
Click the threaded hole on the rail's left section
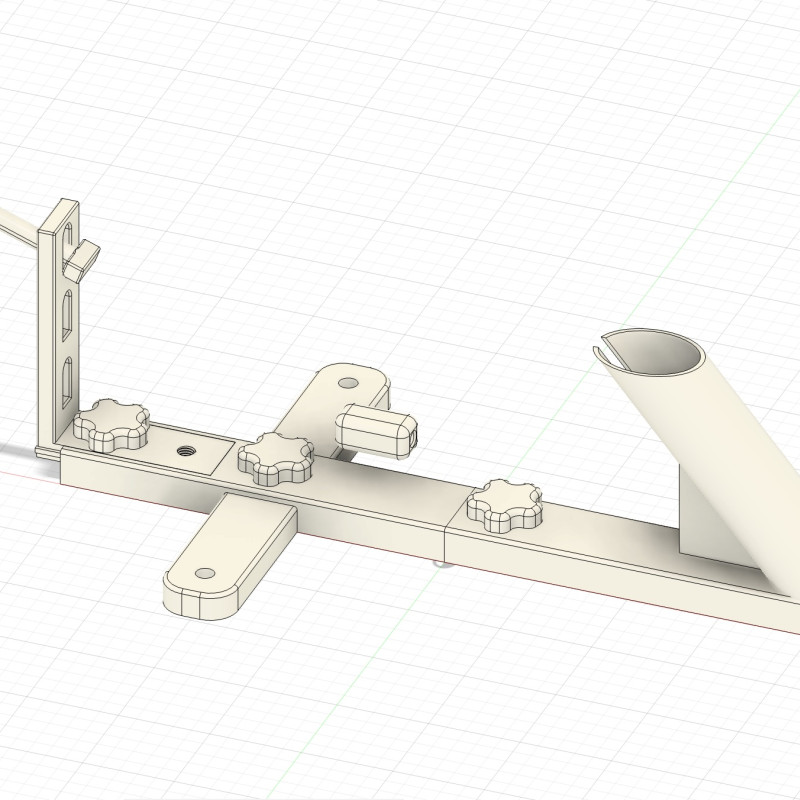point(186,452)
